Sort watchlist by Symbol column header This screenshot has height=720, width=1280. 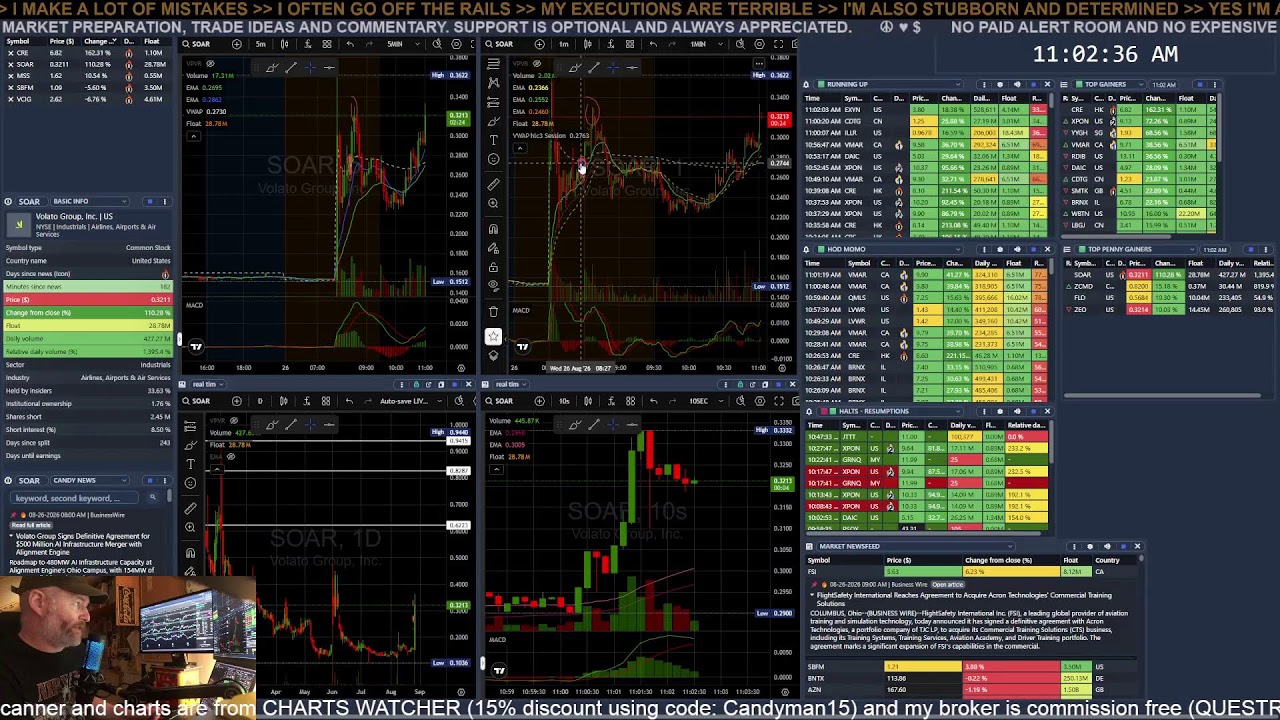(x=18, y=41)
